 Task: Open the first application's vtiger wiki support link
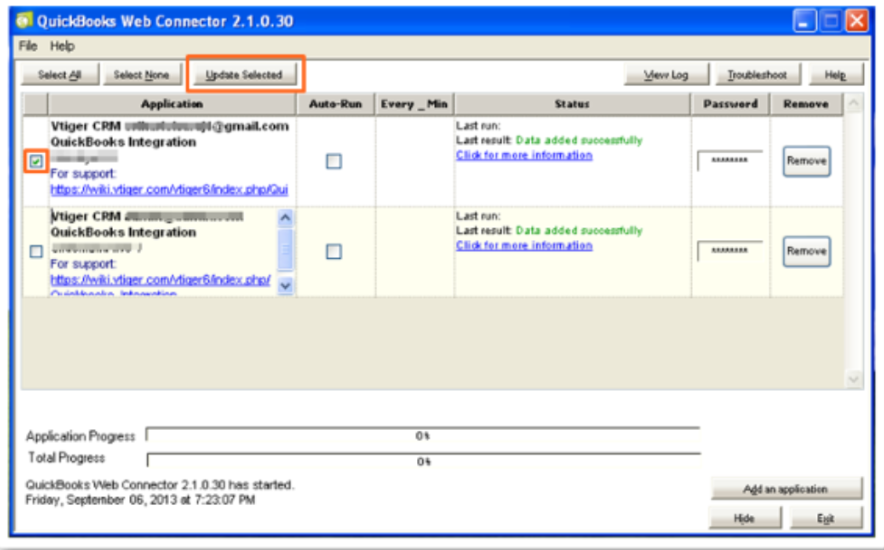(169, 190)
